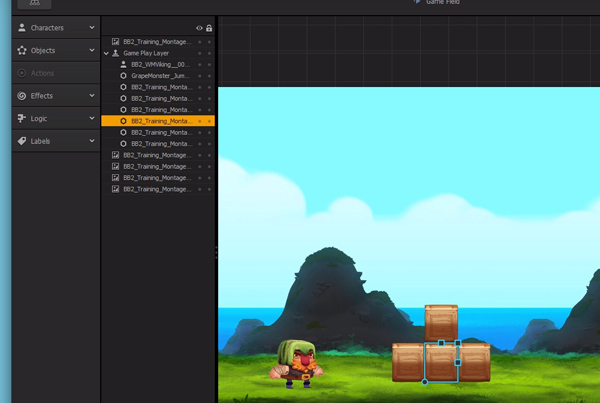Toggle visibility dot of row above Game Play Layer
This screenshot has height=403, width=600.
[200, 42]
